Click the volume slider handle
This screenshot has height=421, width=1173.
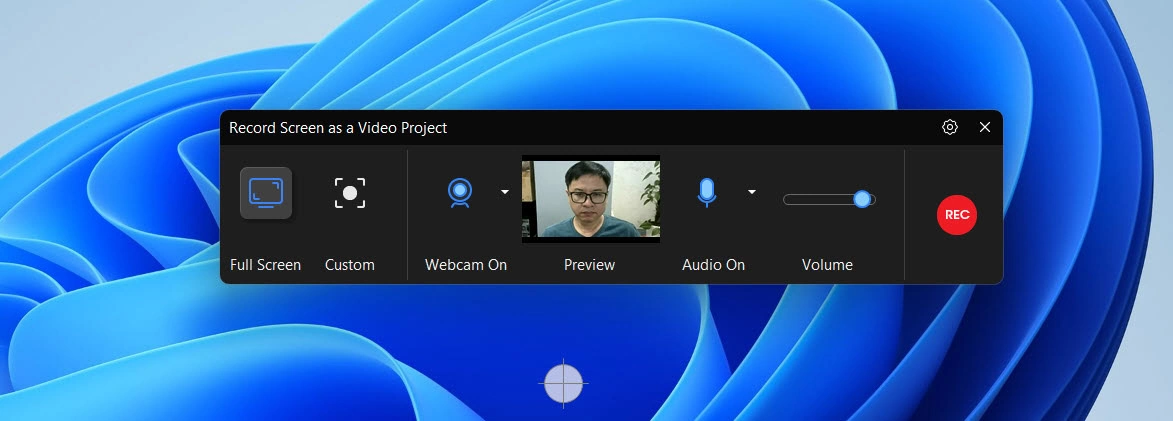pyautogui.click(x=862, y=199)
